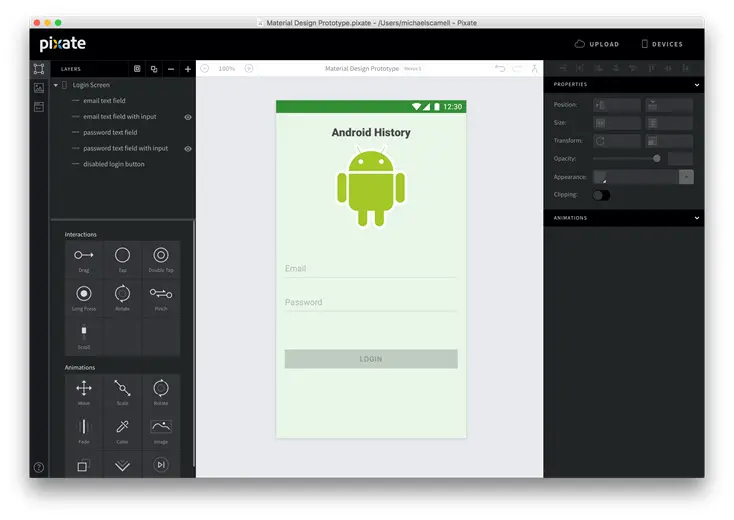
Task: Add a new layer with plus icon
Action: pos(188,69)
